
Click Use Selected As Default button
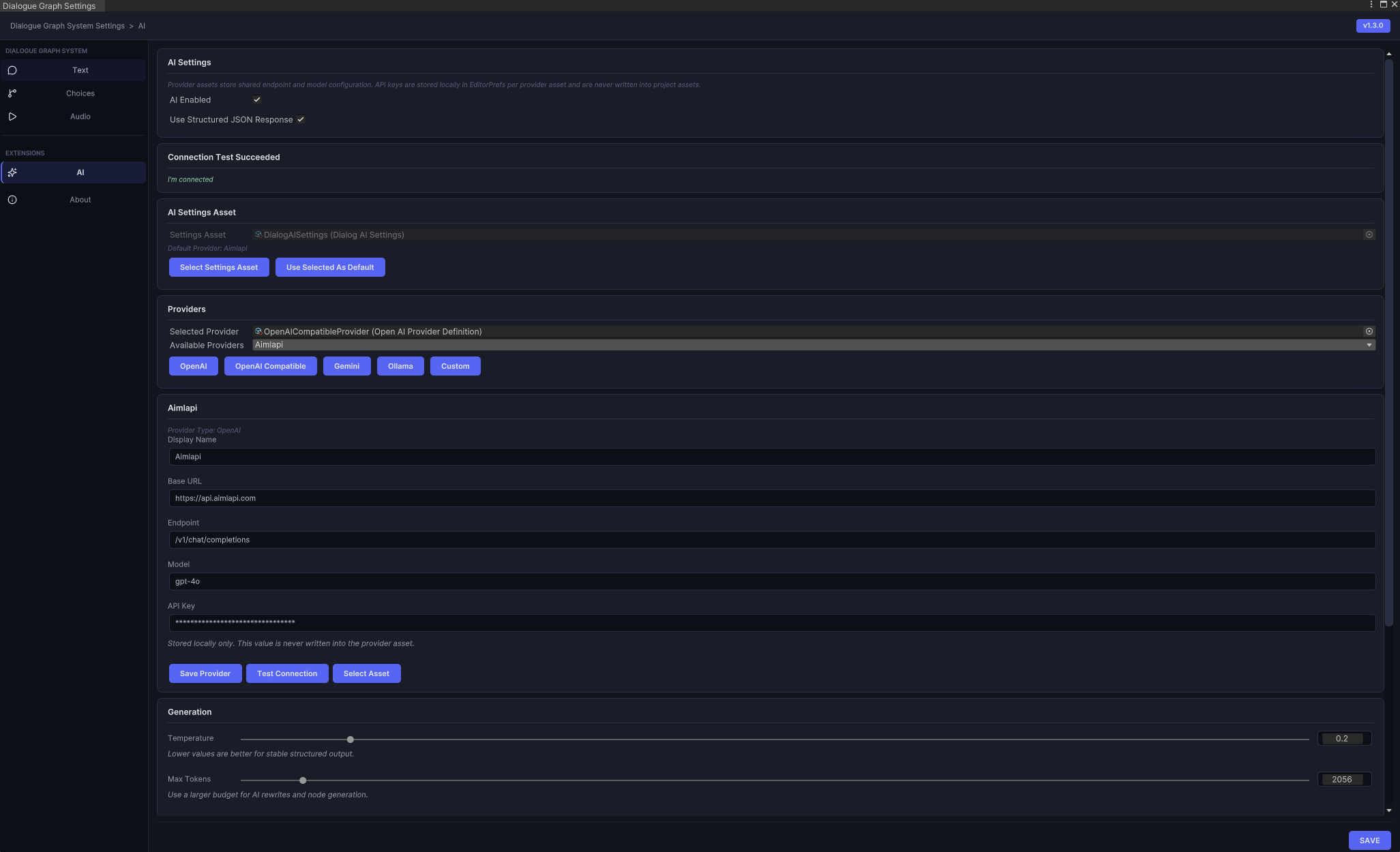[x=330, y=267]
